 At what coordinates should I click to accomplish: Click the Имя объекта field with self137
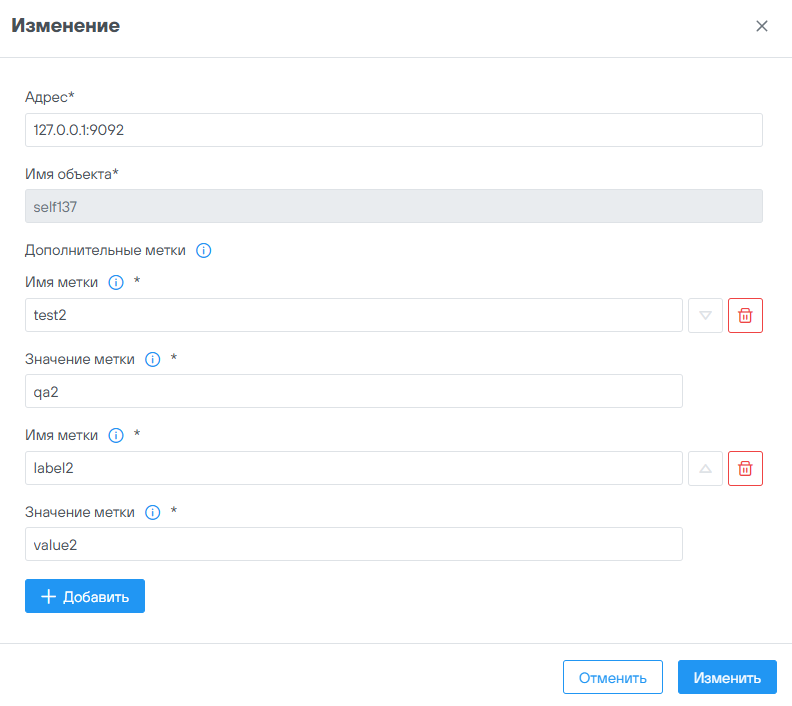pyautogui.click(x=393, y=206)
